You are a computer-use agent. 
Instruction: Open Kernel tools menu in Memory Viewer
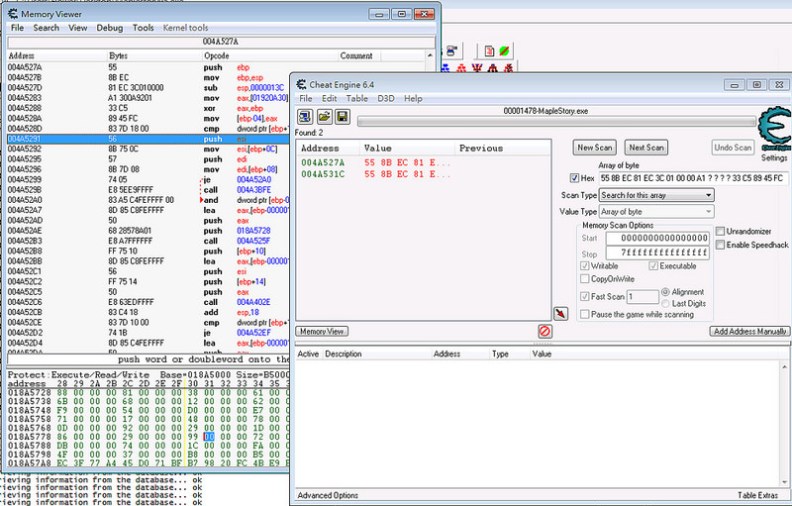click(x=185, y=28)
